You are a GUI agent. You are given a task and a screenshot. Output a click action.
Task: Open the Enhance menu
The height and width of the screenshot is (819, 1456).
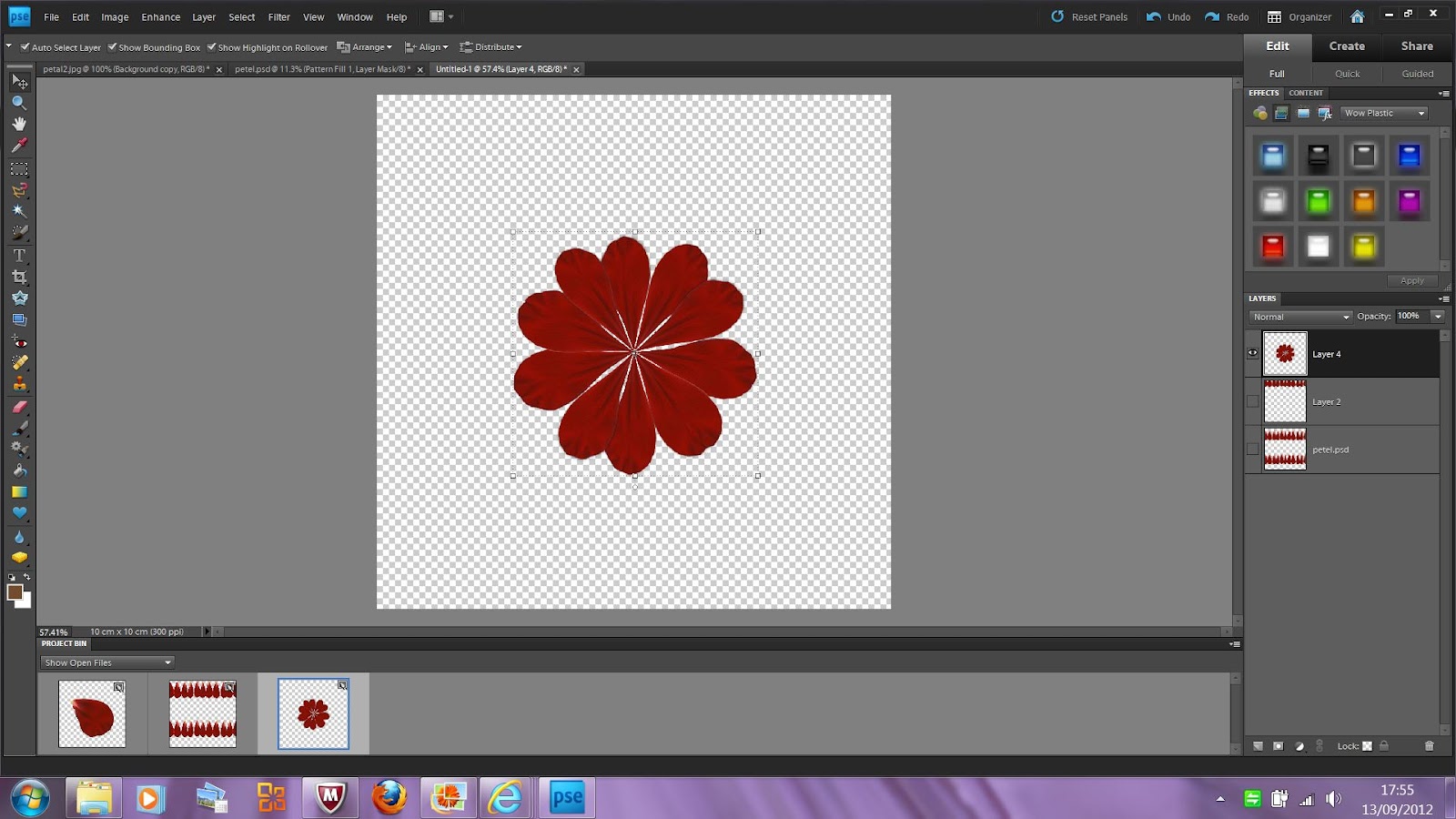pyautogui.click(x=160, y=16)
